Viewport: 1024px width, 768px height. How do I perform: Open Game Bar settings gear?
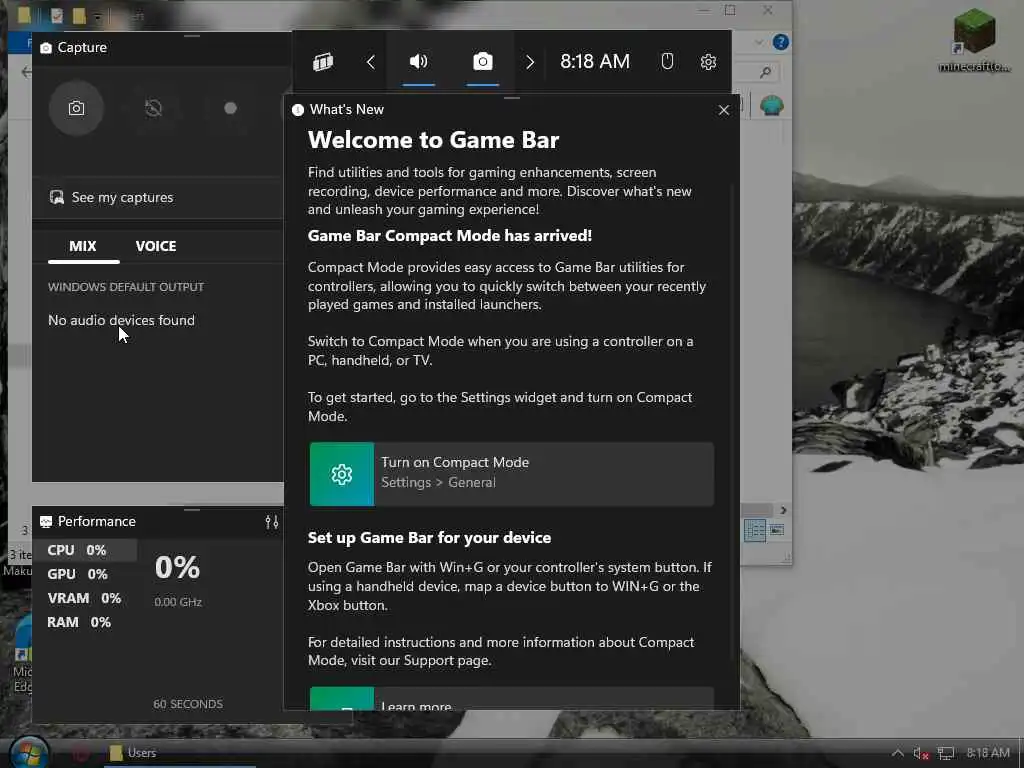click(x=708, y=62)
